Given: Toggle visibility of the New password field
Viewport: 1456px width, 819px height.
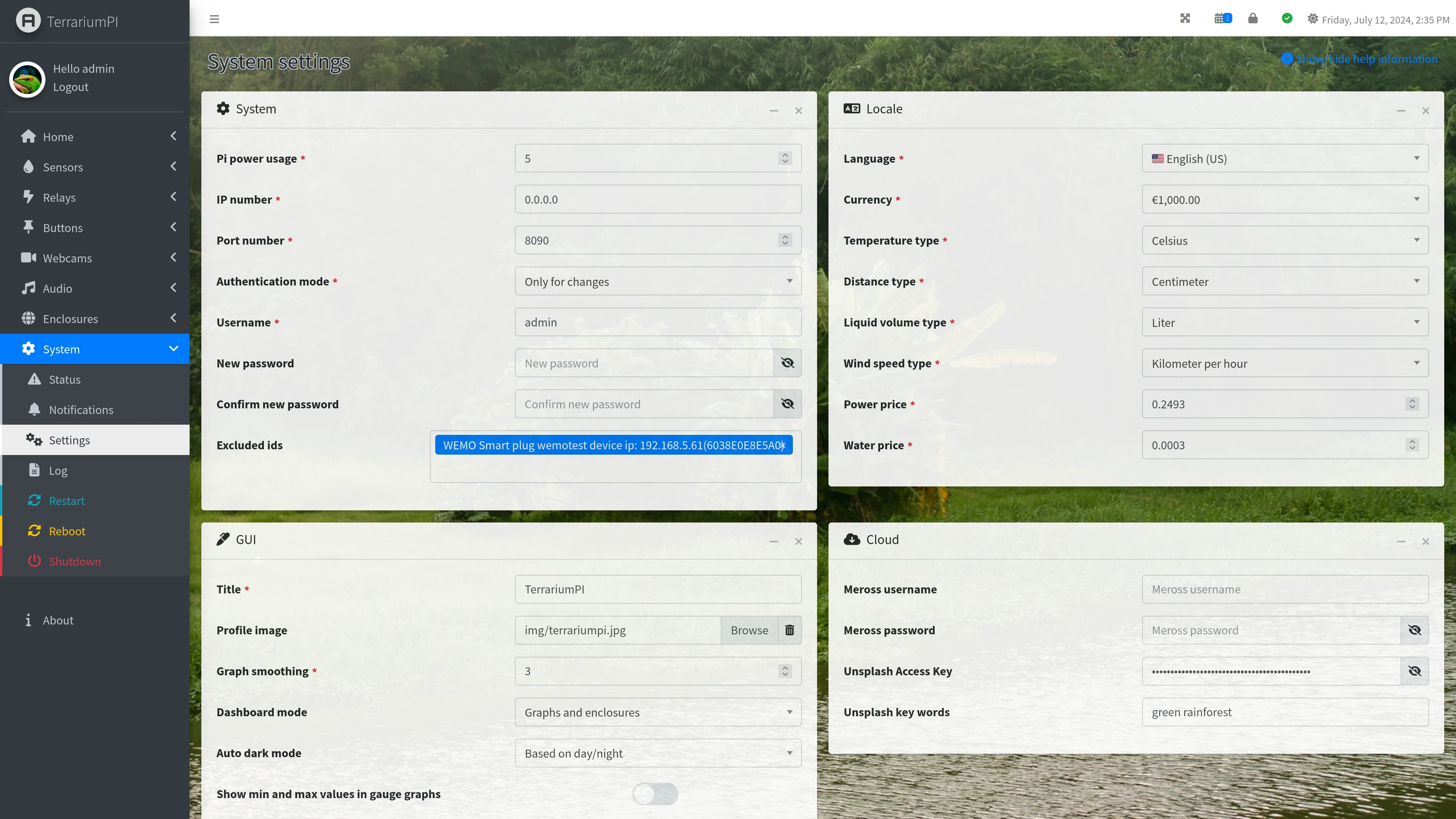Looking at the screenshot, I should click(x=788, y=363).
